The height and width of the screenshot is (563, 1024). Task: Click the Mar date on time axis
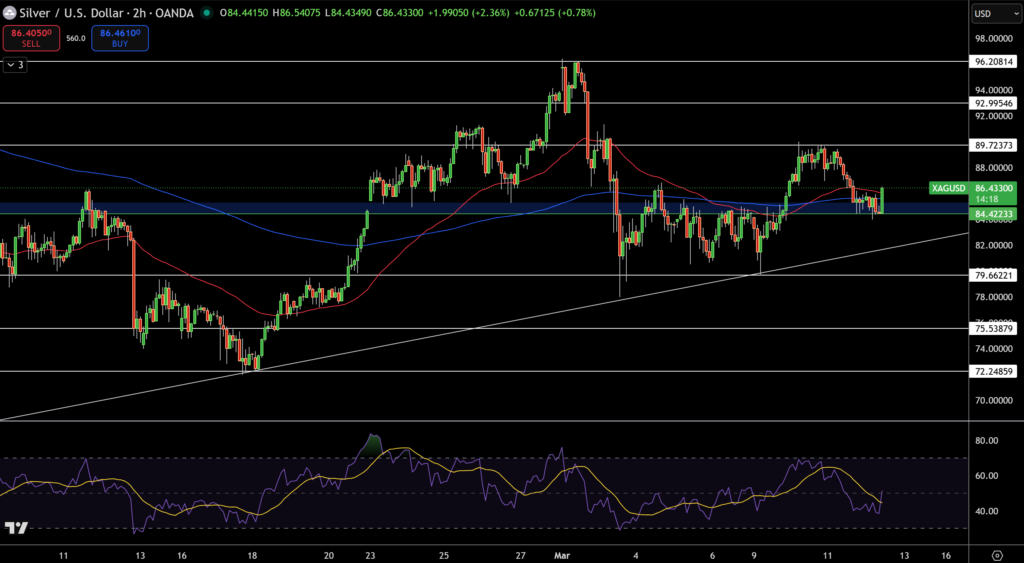coord(560,553)
